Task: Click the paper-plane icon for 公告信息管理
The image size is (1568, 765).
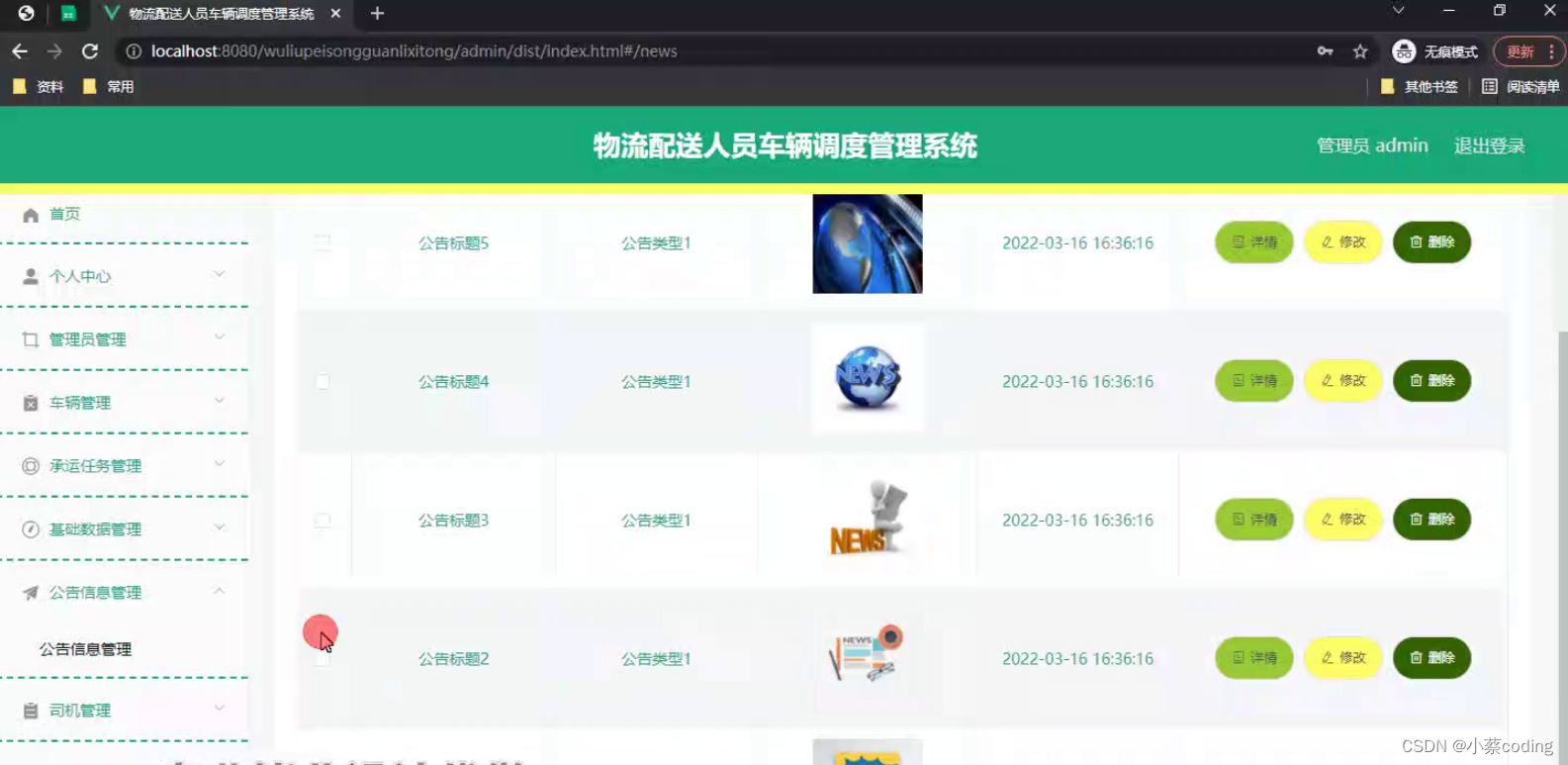Action: click(x=31, y=593)
